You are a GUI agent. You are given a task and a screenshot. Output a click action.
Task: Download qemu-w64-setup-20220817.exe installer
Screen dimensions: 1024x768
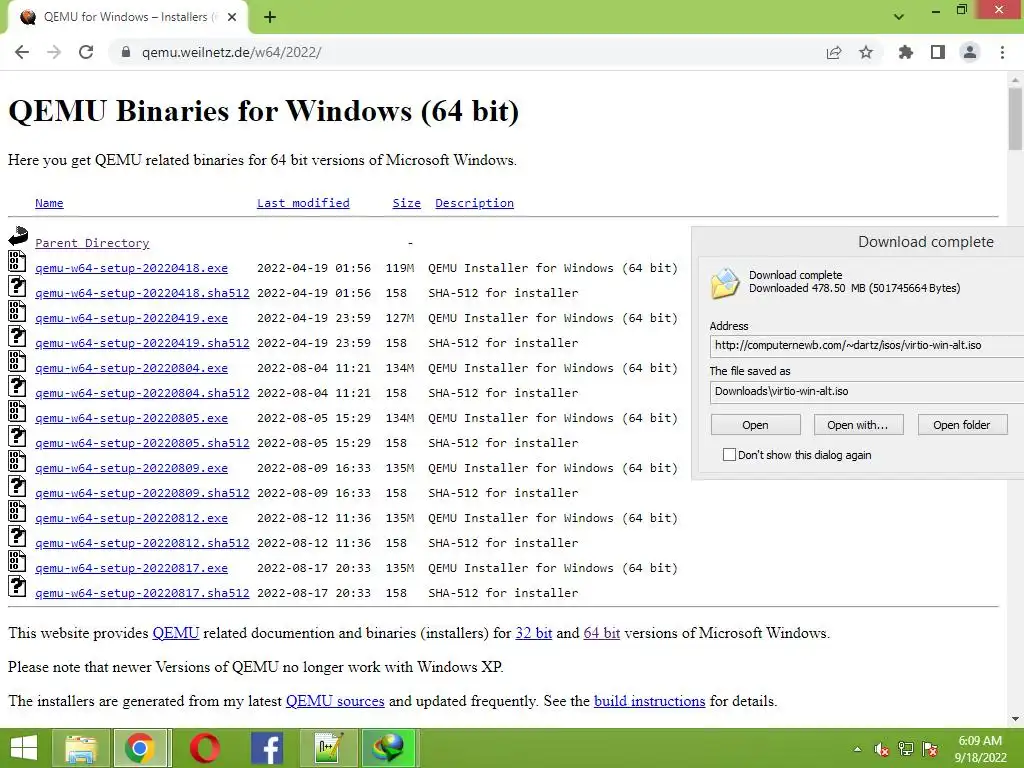point(131,568)
